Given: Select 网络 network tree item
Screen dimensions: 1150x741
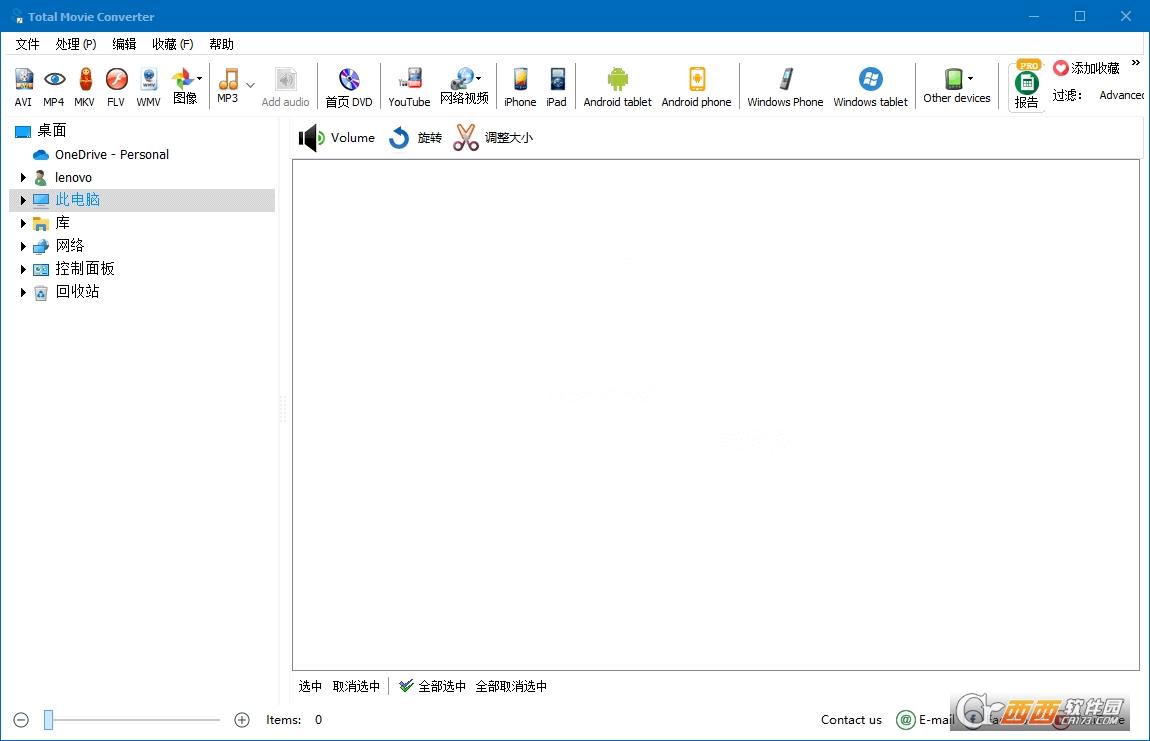Looking at the screenshot, I should (x=70, y=247).
